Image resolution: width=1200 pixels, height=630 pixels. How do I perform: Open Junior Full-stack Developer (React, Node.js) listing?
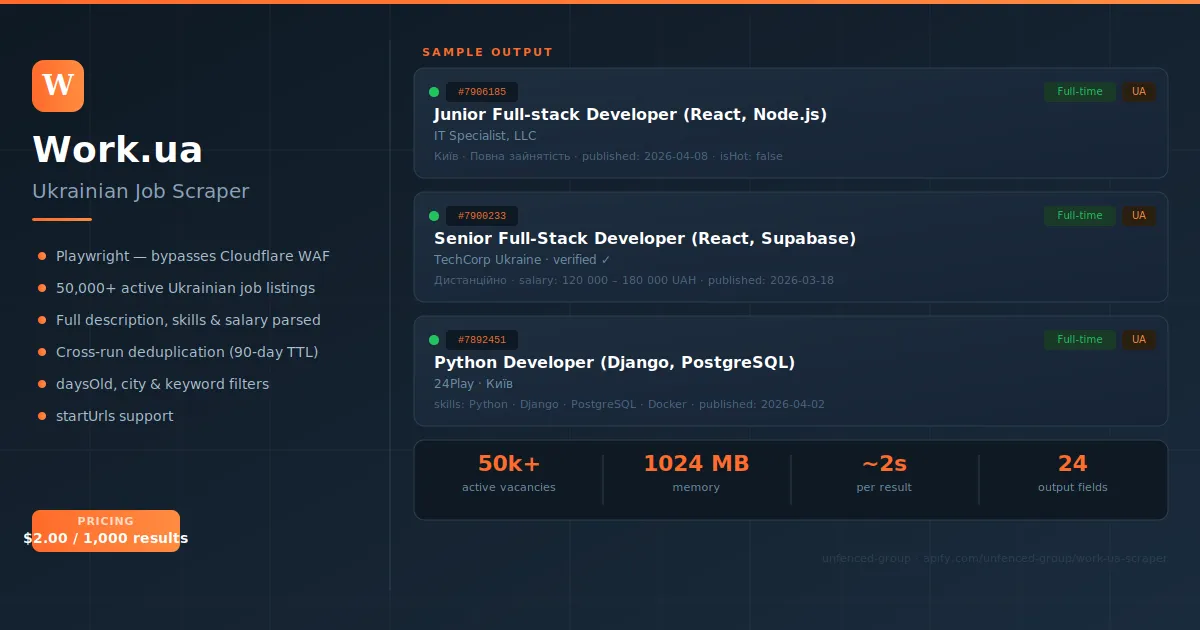click(630, 115)
